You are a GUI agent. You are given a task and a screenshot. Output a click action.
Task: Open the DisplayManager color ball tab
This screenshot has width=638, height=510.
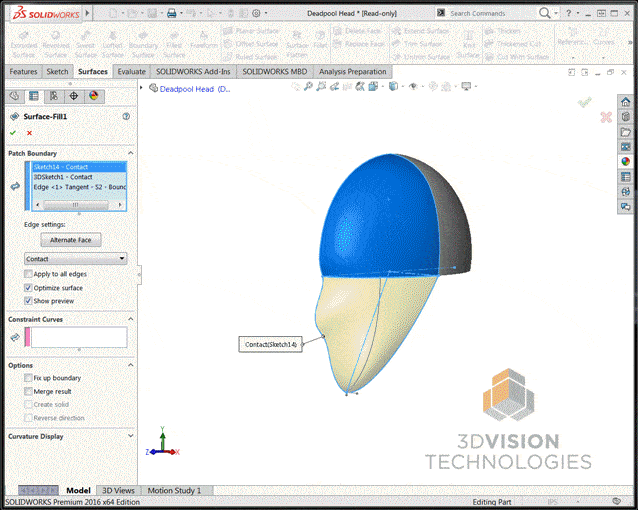click(94, 96)
